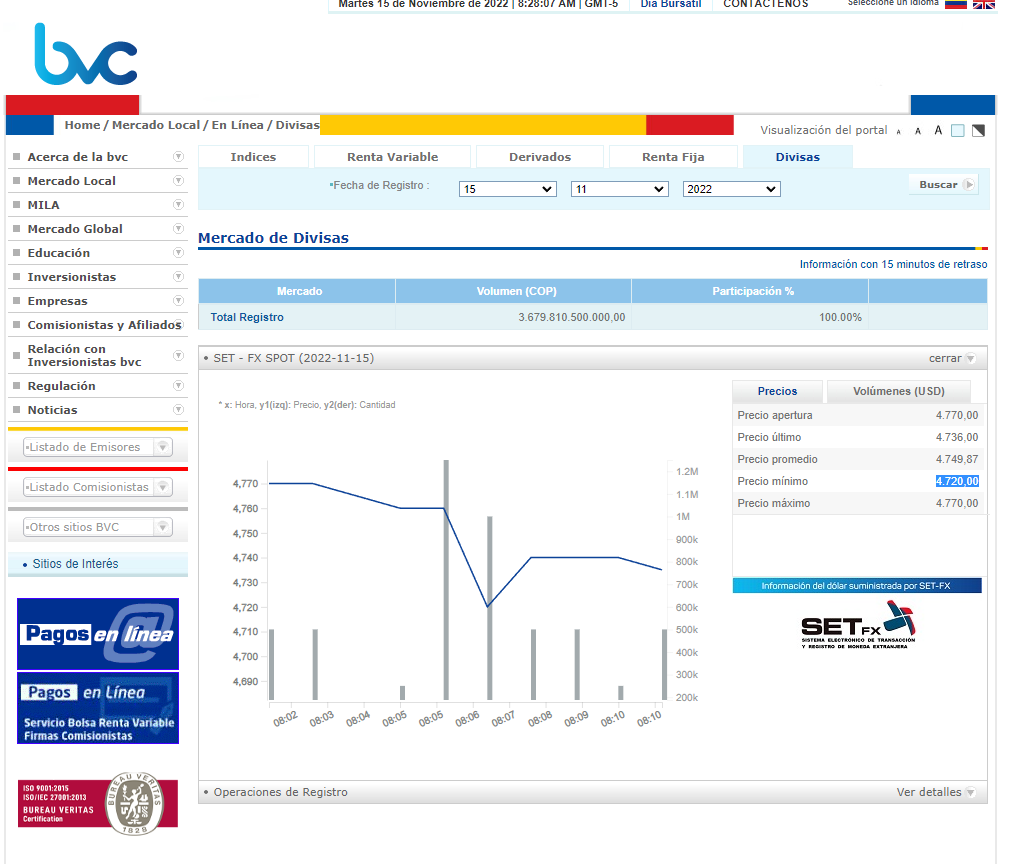Click the Precio último value 4.736,00
Image resolution: width=1022 pixels, height=864 pixels.
point(957,437)
